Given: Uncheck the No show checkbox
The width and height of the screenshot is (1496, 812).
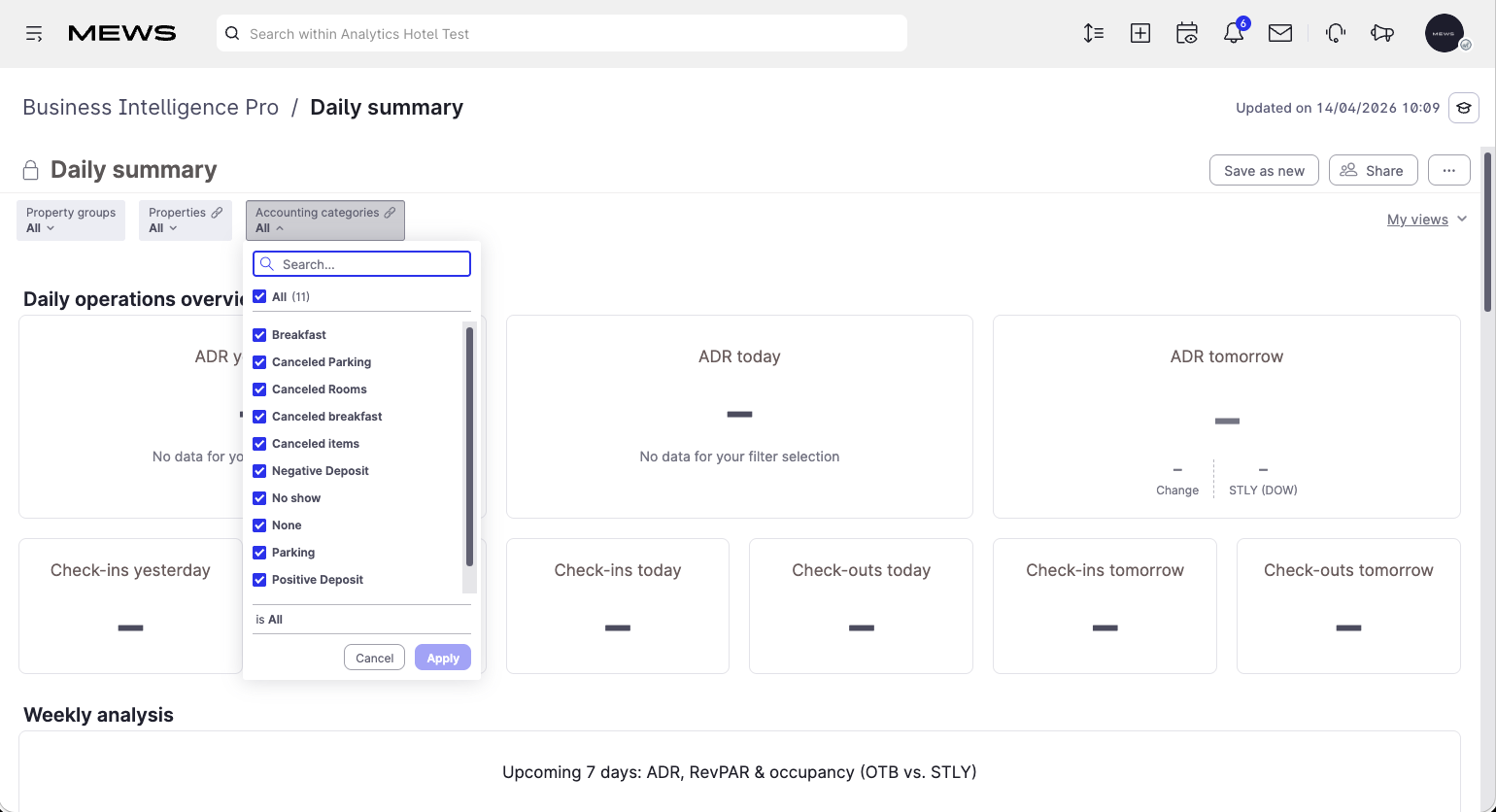Looking at the screenshot, I should coord(259,498).
